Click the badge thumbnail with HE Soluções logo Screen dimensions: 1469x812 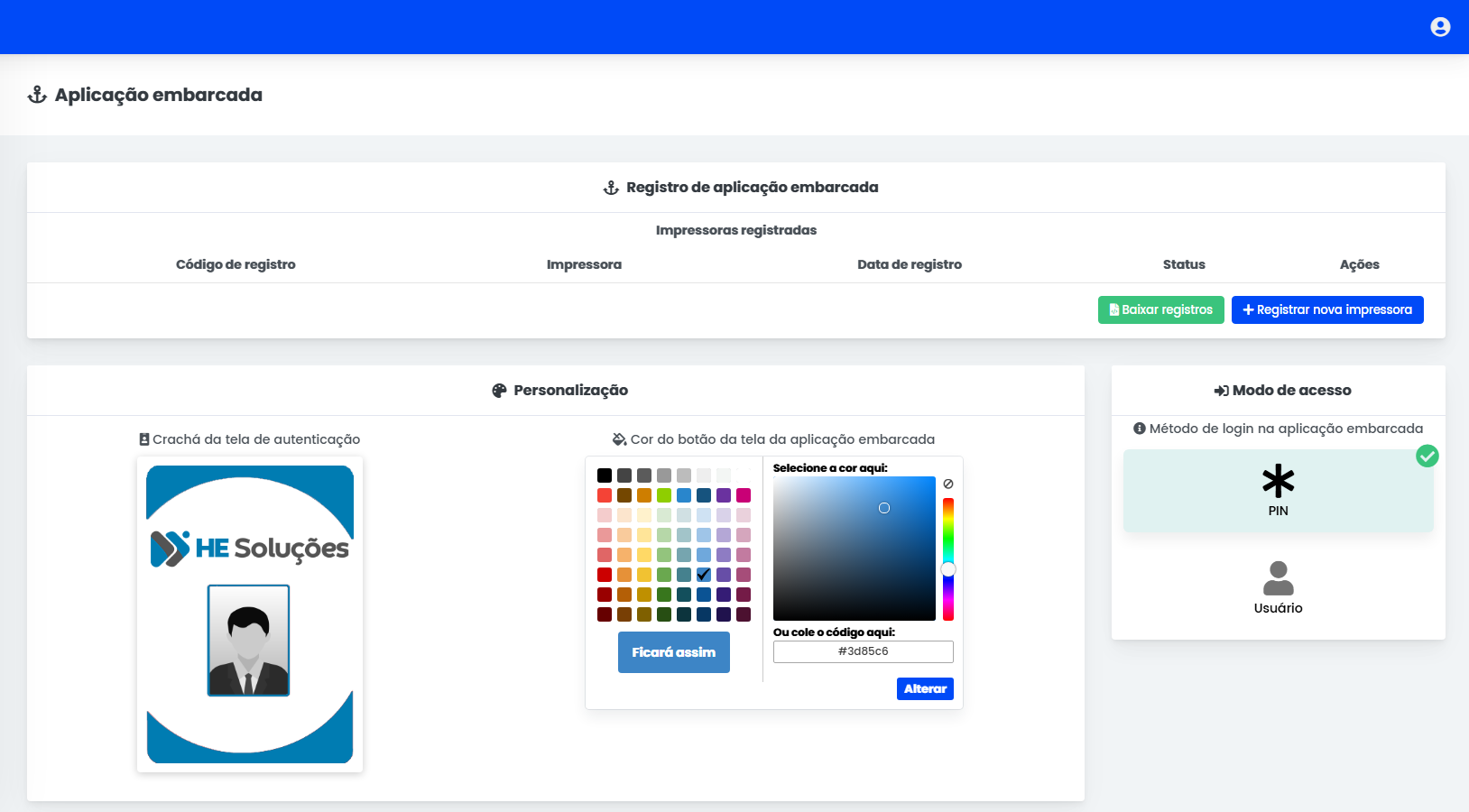[x=250, y=614]
